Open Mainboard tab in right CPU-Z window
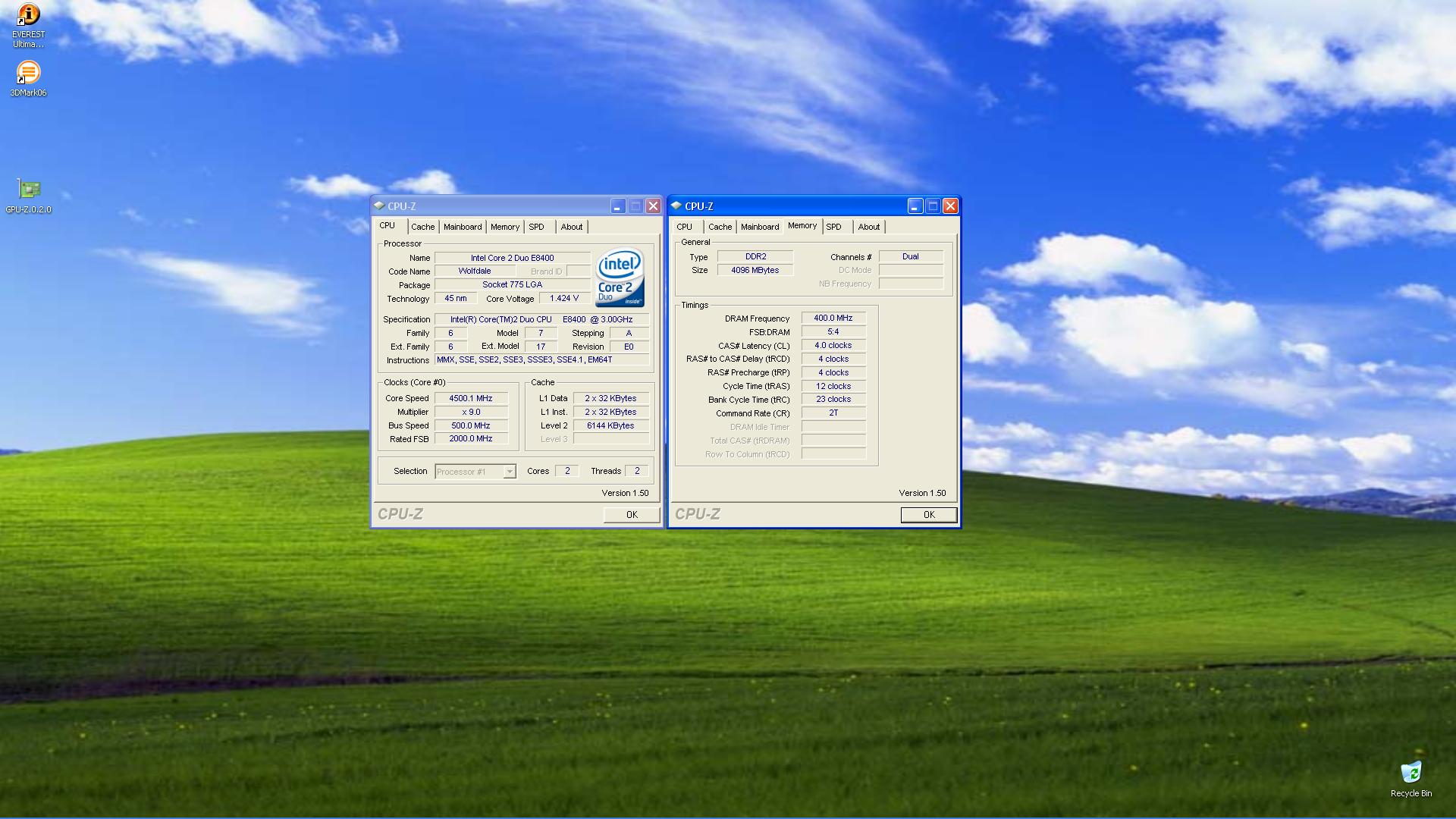 (760, 227)
